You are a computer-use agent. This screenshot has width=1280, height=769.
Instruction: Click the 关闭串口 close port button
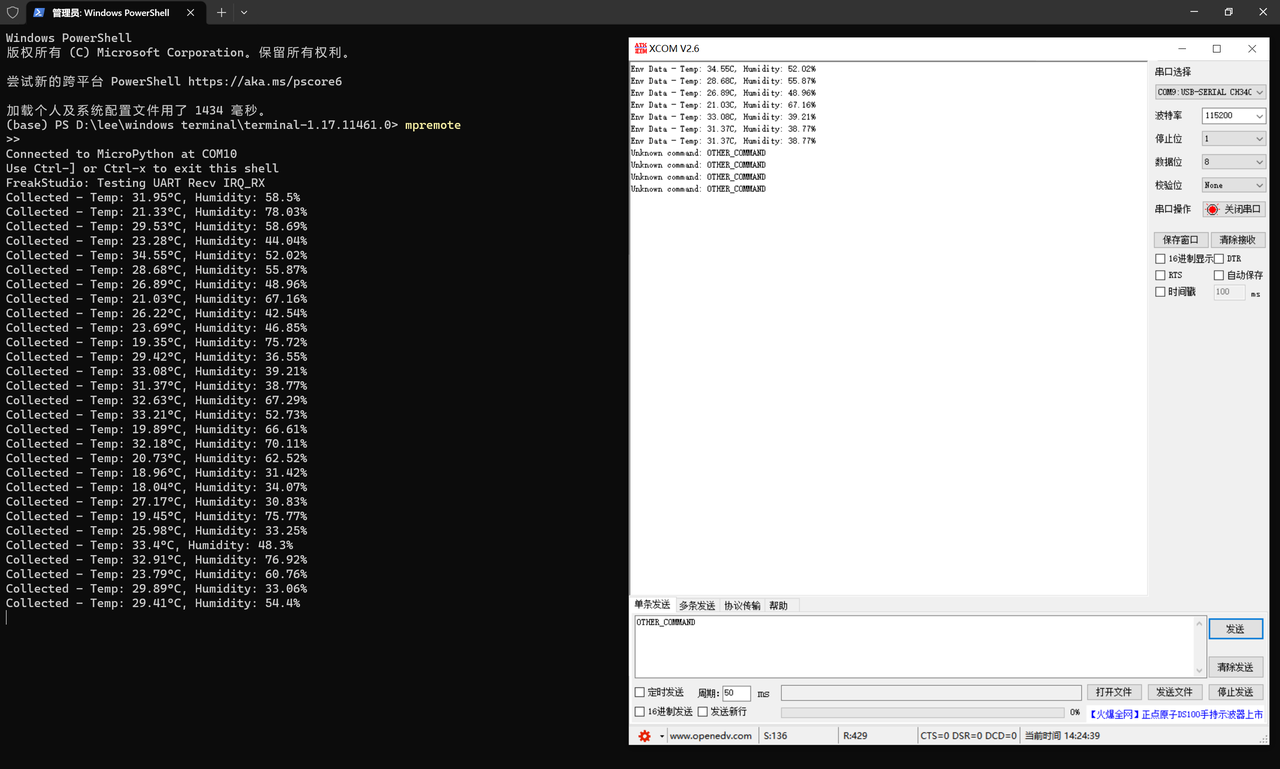coord(1234,209)
